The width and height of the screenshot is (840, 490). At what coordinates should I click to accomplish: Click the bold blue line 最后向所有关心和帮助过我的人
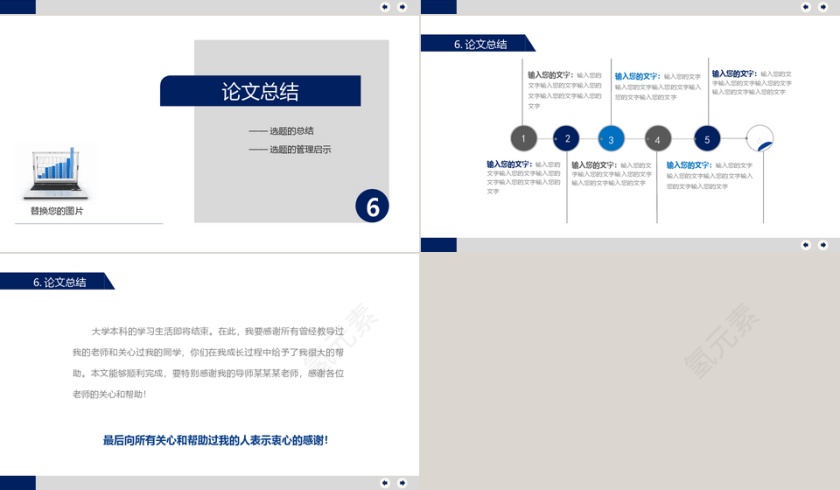215,440
